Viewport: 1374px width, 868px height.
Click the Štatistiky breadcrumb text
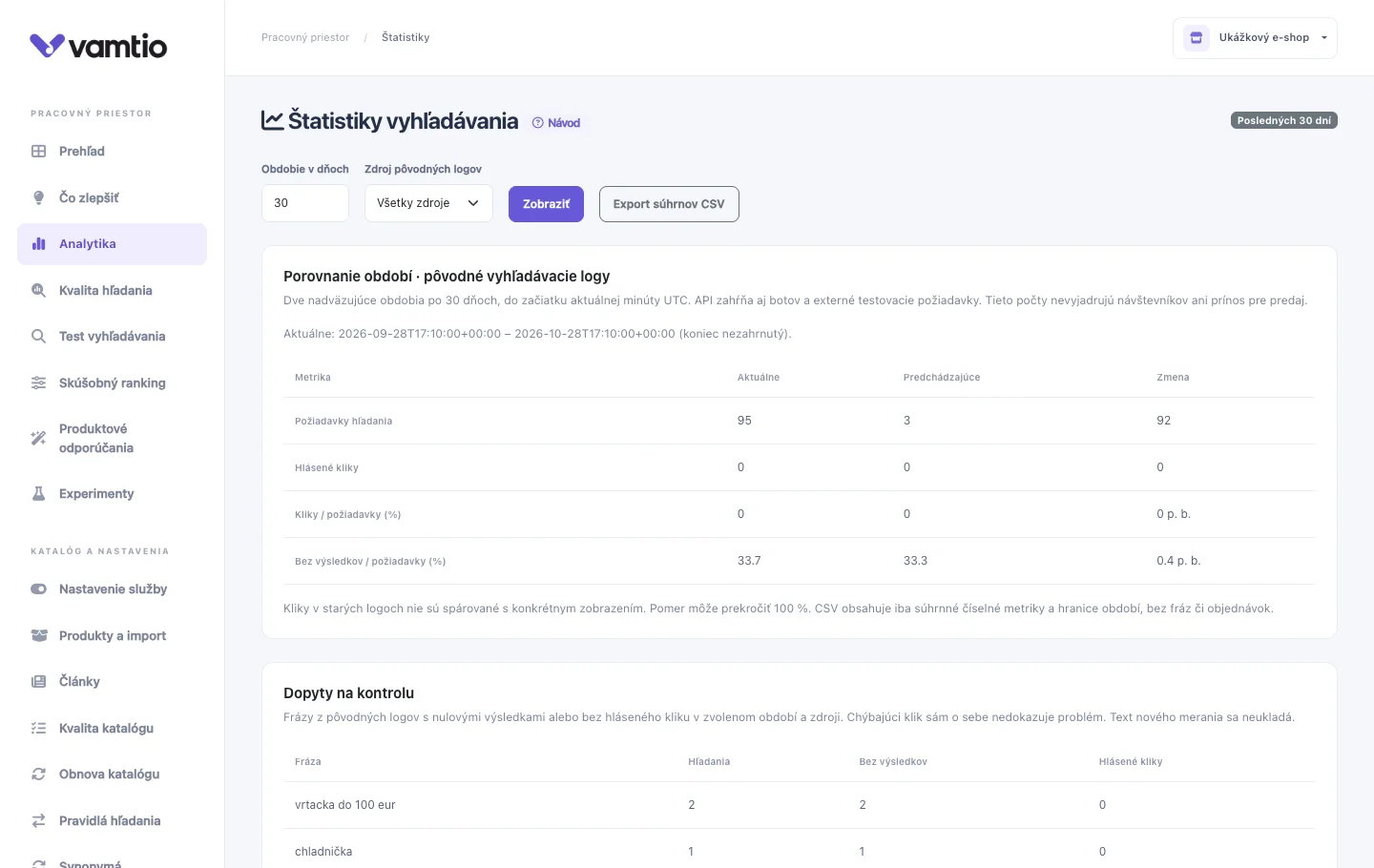[x=406, y=38]
